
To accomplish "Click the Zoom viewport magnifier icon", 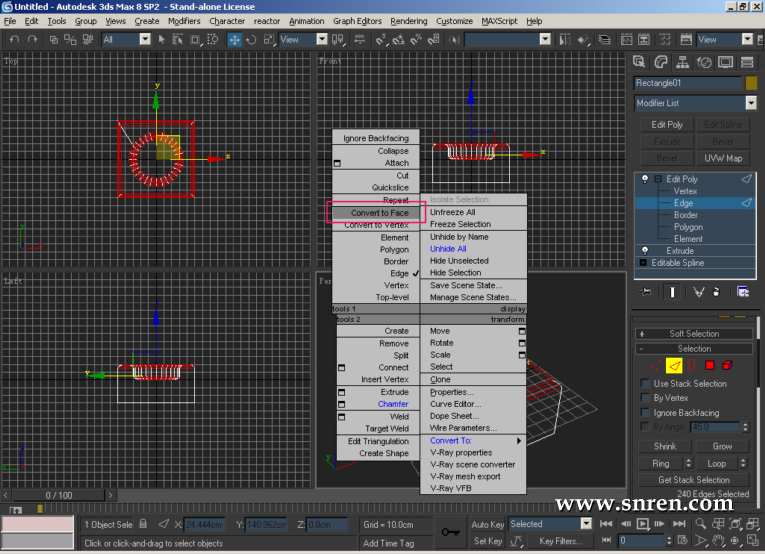I will click(x=701, y=524).
